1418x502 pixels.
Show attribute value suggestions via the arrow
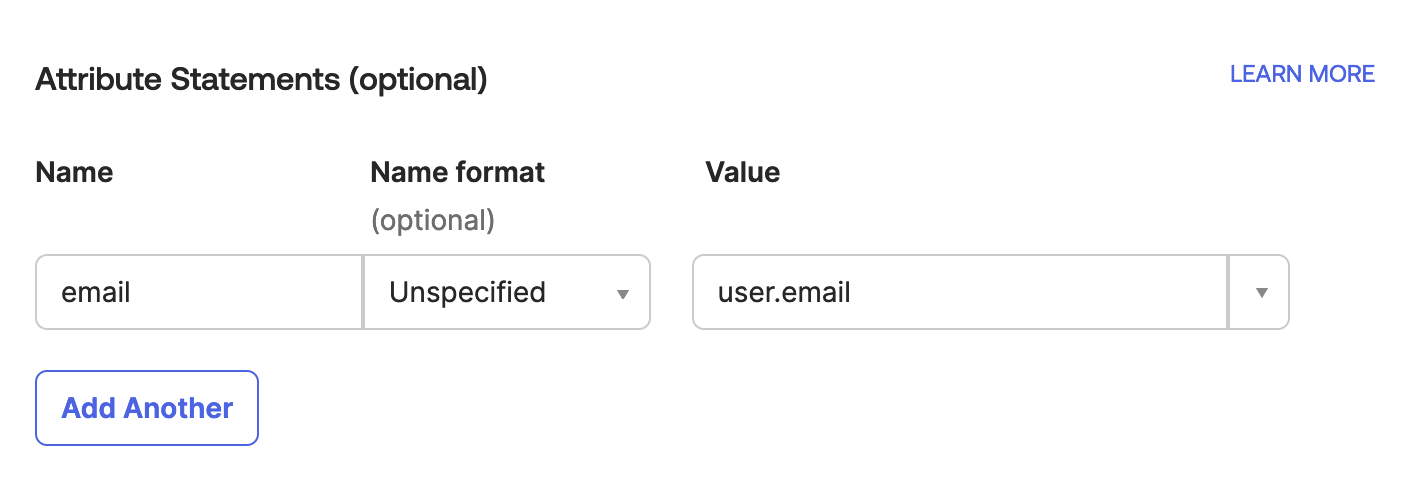tap(1261, 293)
